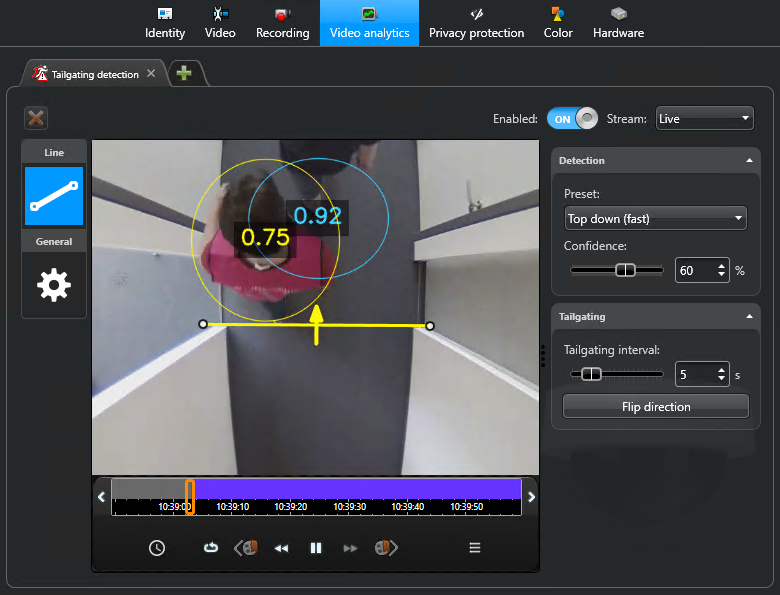780x595 pixels.
Task: Click the loop playback icon
Action: [x=211, y=548]
